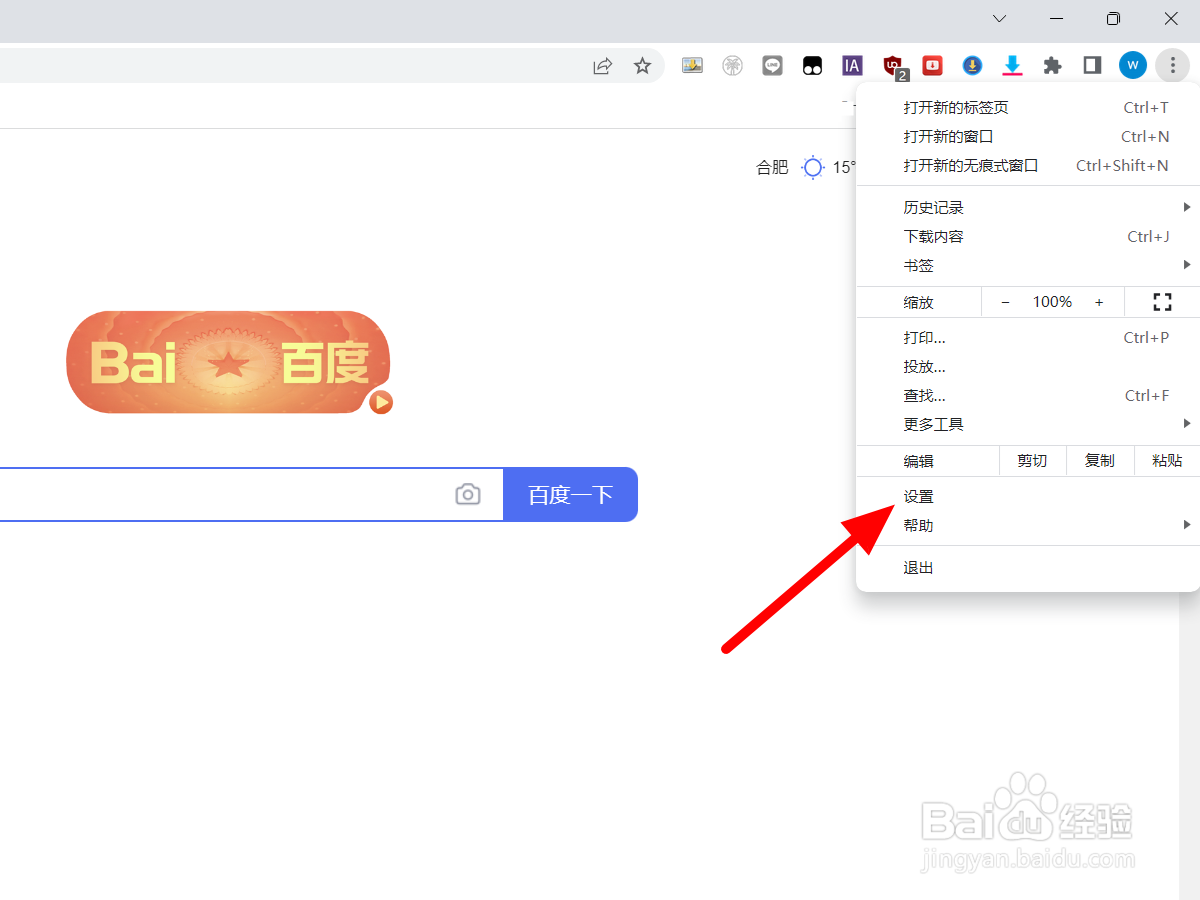The image size is (1200, 900).
Task: Click the play badge on Baidu logo
Action: (380, 402)
